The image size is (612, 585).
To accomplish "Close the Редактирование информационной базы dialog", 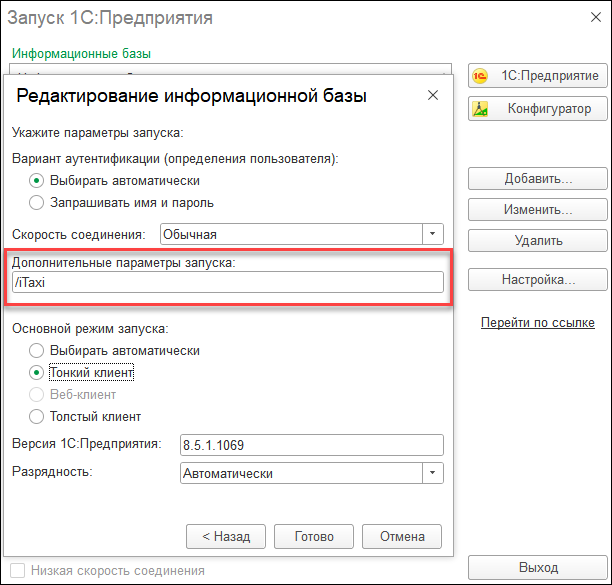I will click(432, 95).
